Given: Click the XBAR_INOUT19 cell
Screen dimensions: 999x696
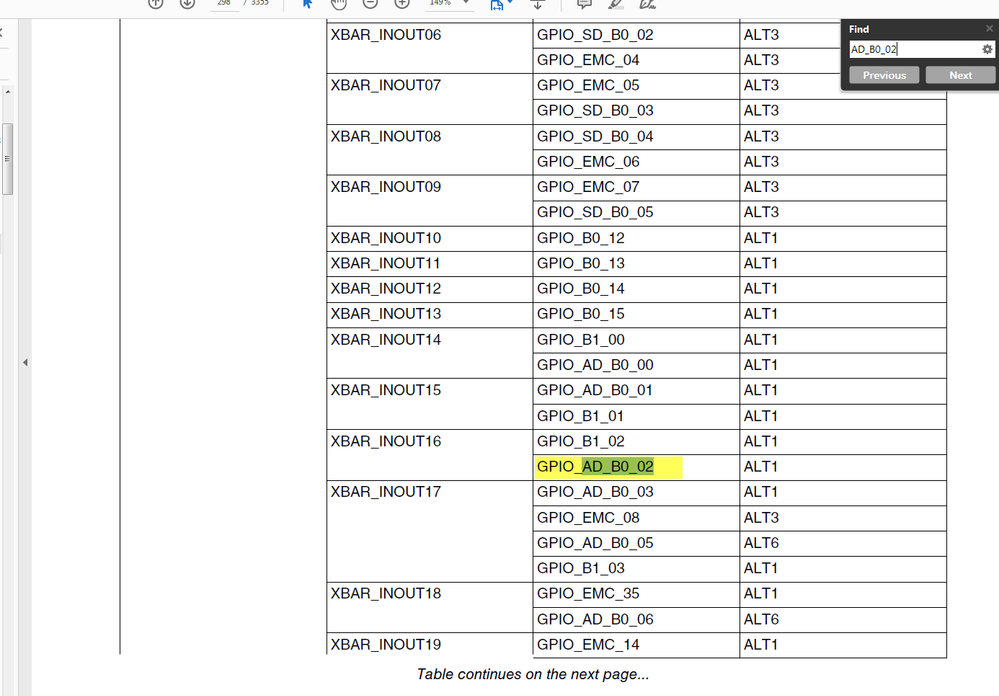Looking at the screenshot, I should 430,644.
